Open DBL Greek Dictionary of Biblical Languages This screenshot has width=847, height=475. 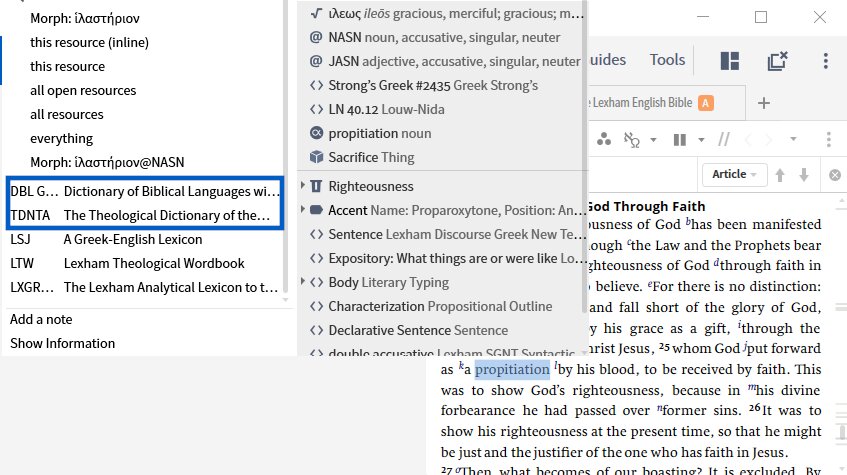click(144, 191)
